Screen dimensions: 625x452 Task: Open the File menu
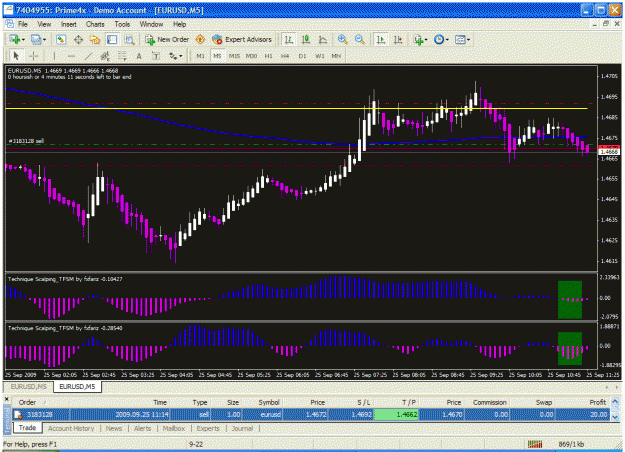click(23, 24)
